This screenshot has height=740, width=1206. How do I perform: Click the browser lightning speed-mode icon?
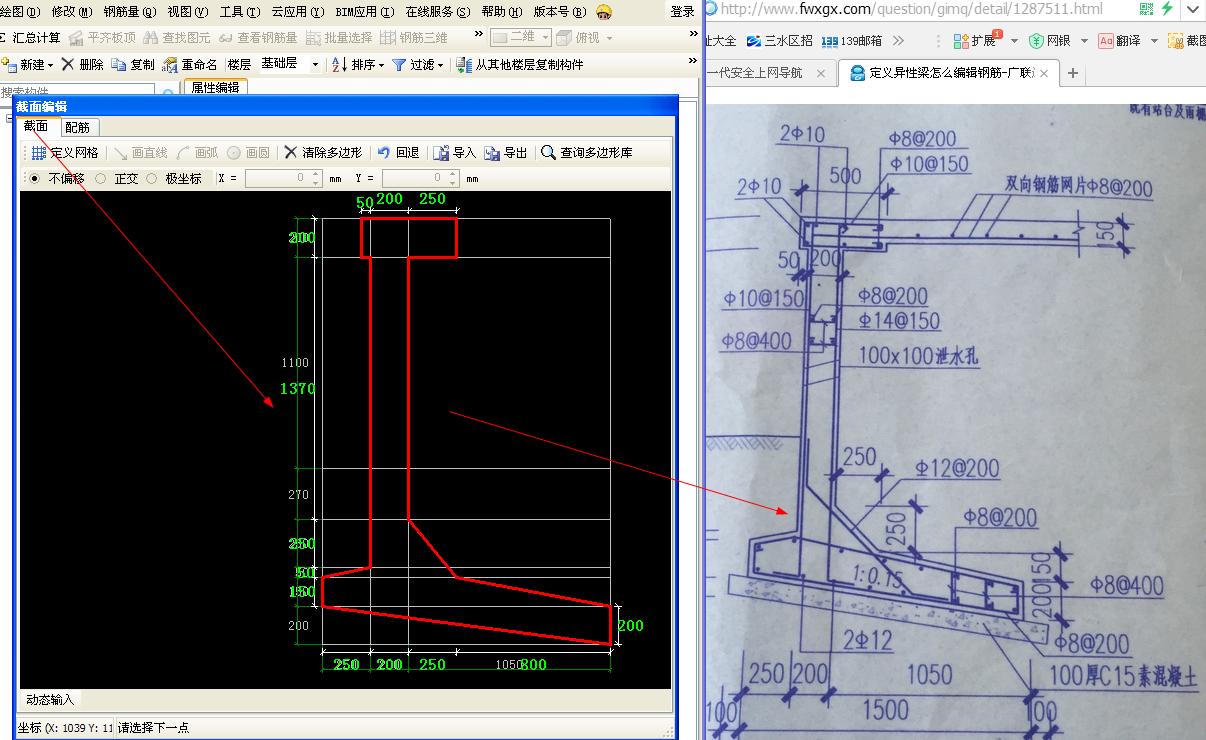[x=1166, y=9]
